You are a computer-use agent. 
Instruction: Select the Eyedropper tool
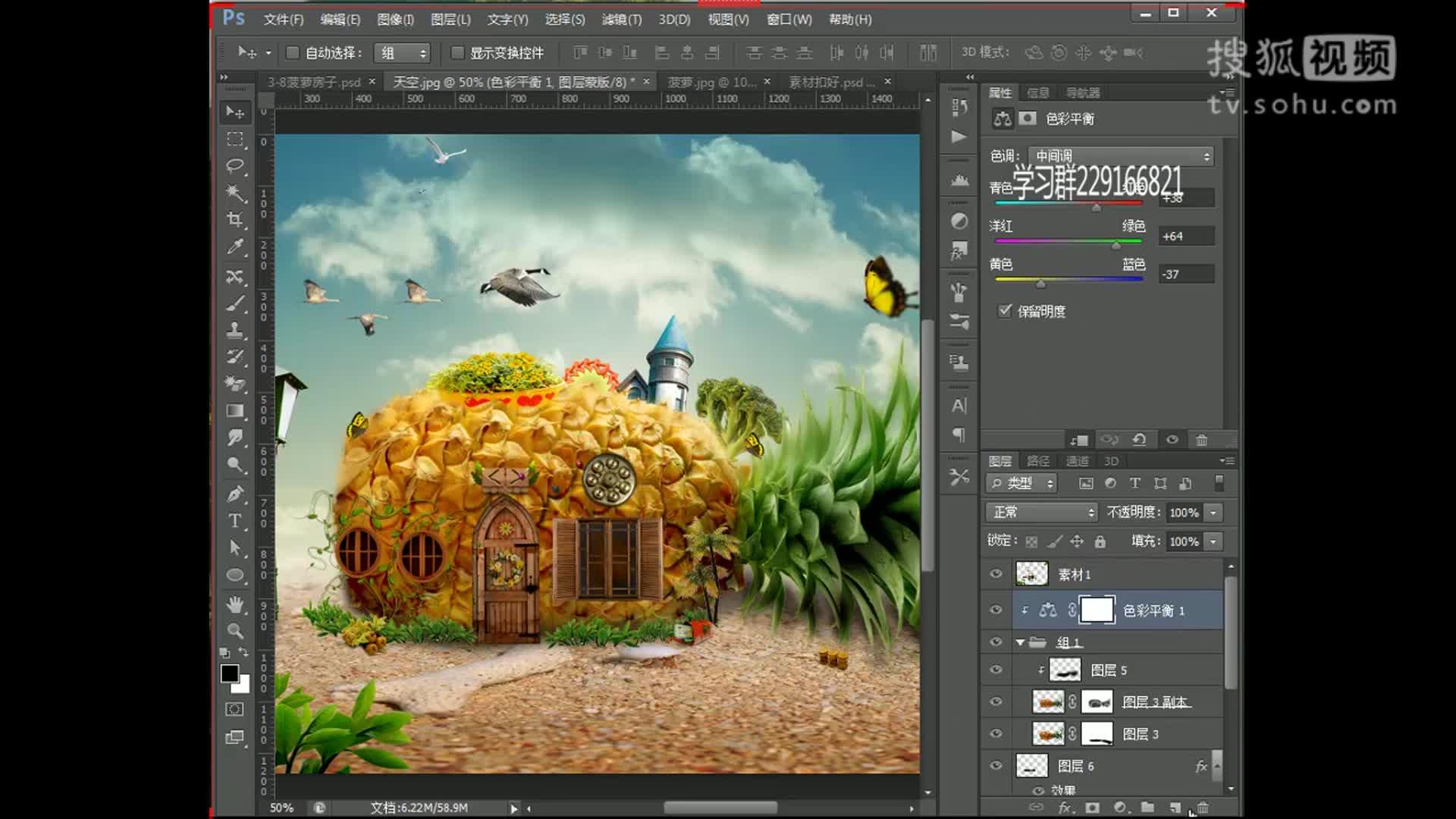(235, 247)
